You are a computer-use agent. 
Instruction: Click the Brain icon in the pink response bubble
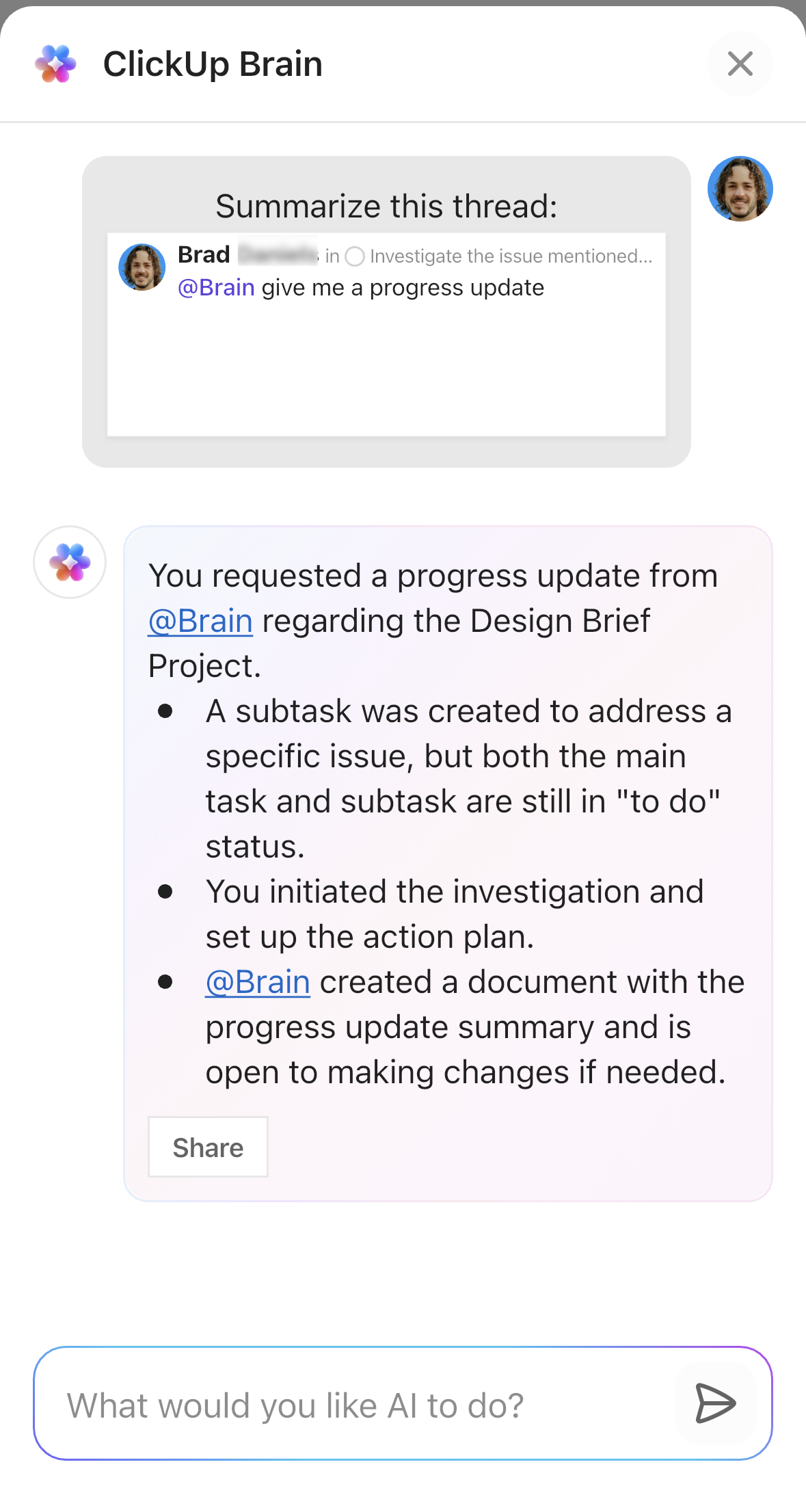[x=69, y=562]
